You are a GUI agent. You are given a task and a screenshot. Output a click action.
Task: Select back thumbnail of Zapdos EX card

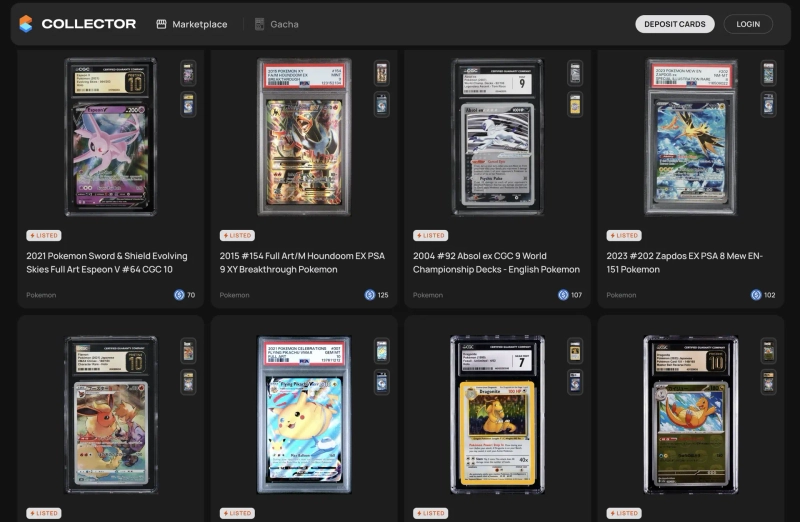click(x=768, y=105)
